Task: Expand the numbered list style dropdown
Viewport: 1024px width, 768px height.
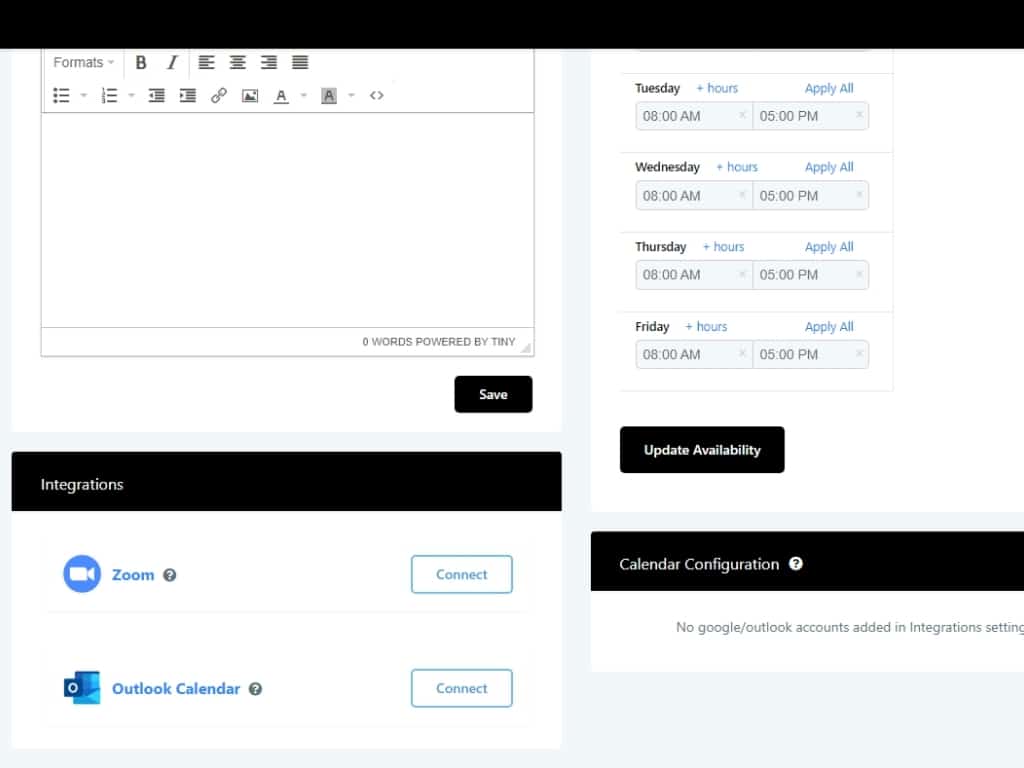Action: pos(132,96)
